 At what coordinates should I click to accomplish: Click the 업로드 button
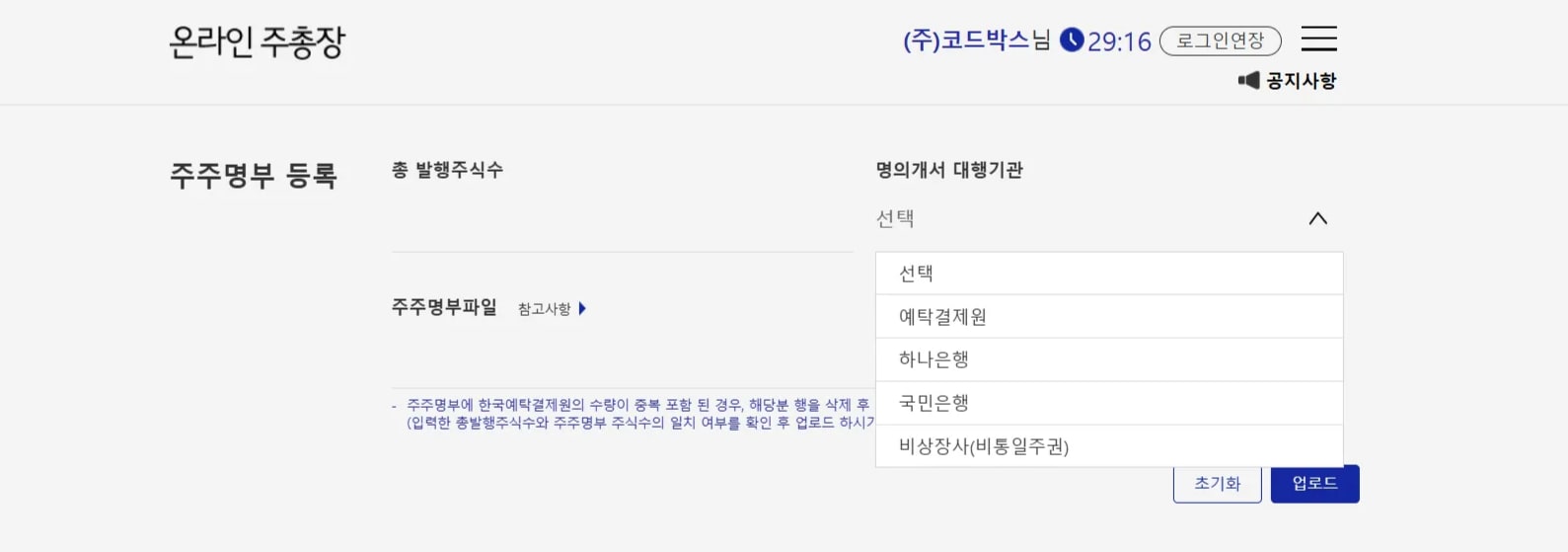click(x=1314, y=484)
